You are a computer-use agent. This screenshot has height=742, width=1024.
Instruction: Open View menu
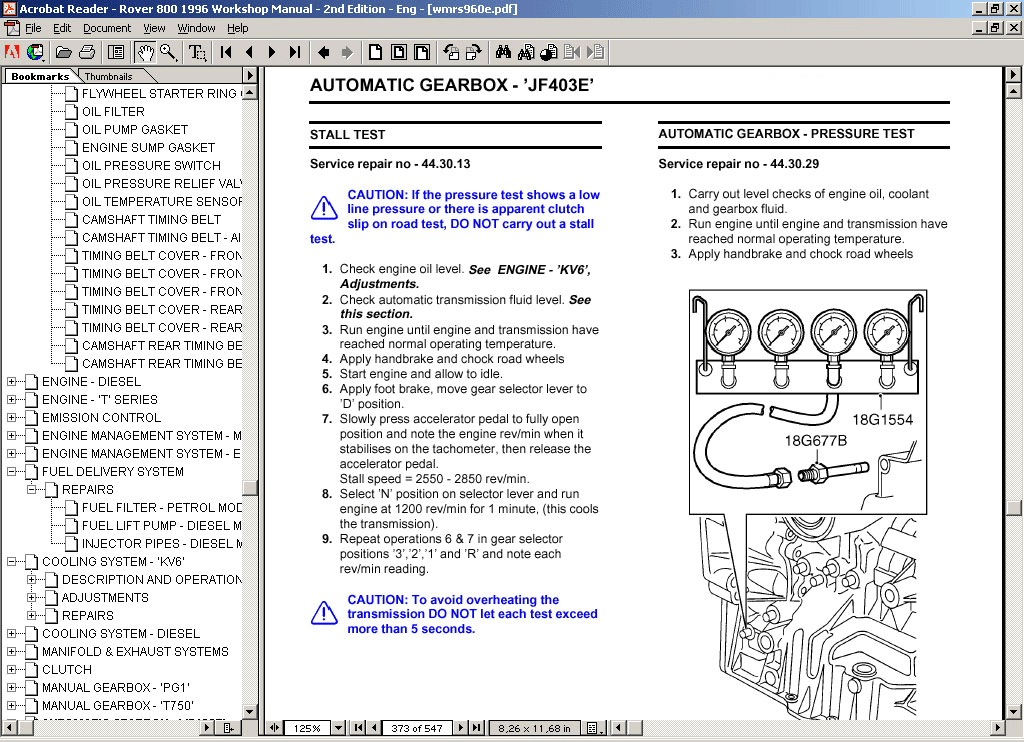pyautogui.click(x=154, y=28)
